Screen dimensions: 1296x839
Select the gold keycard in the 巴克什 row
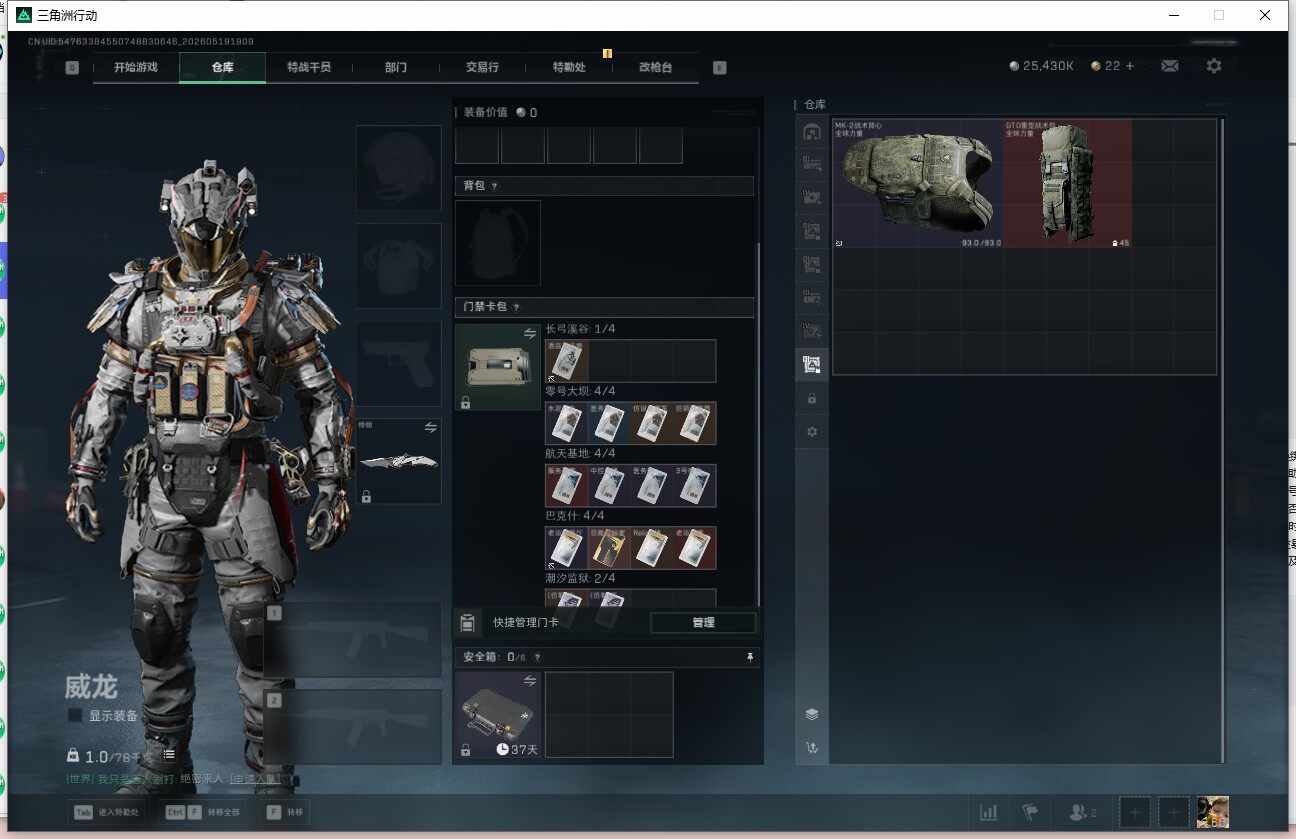tap(609, 547)
